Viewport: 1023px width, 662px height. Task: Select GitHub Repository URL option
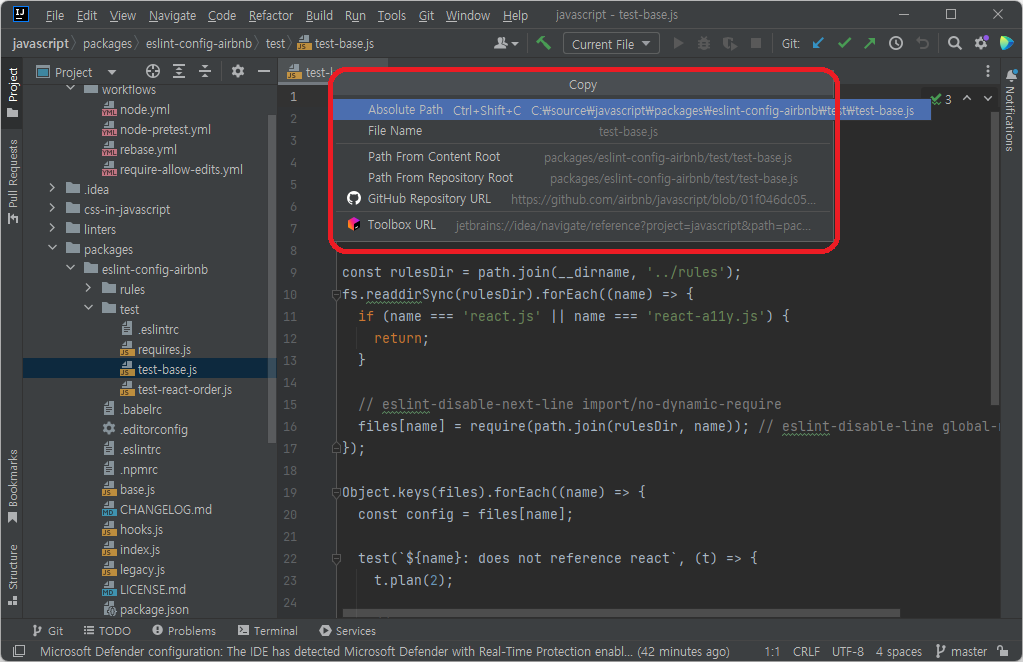click(x=583, y=199)
